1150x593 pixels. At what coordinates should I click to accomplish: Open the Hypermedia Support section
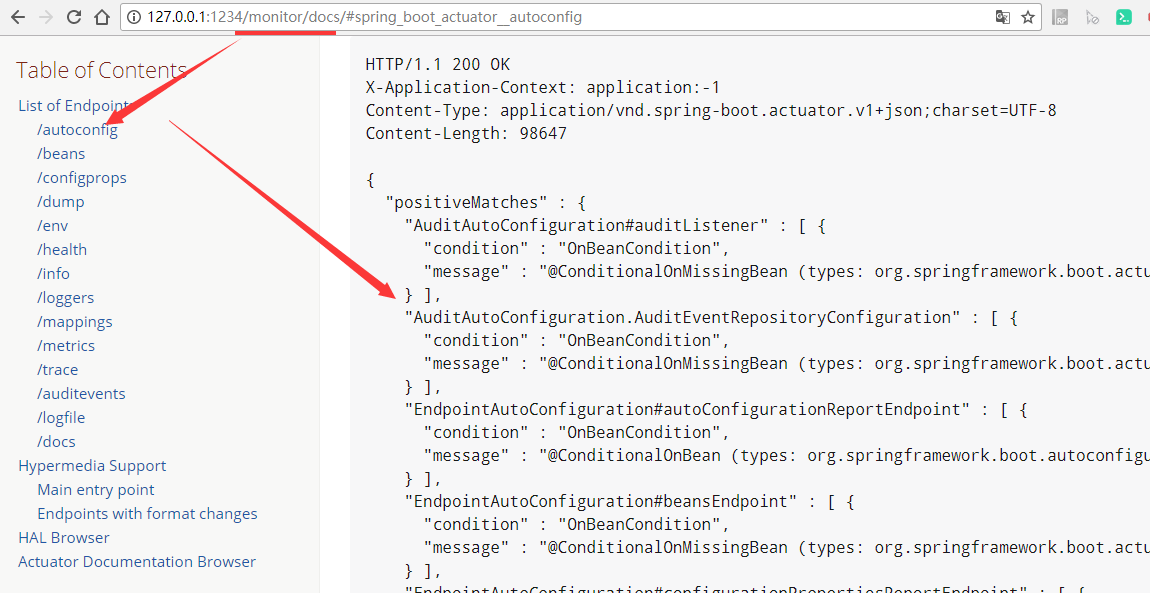coord(92,466)
